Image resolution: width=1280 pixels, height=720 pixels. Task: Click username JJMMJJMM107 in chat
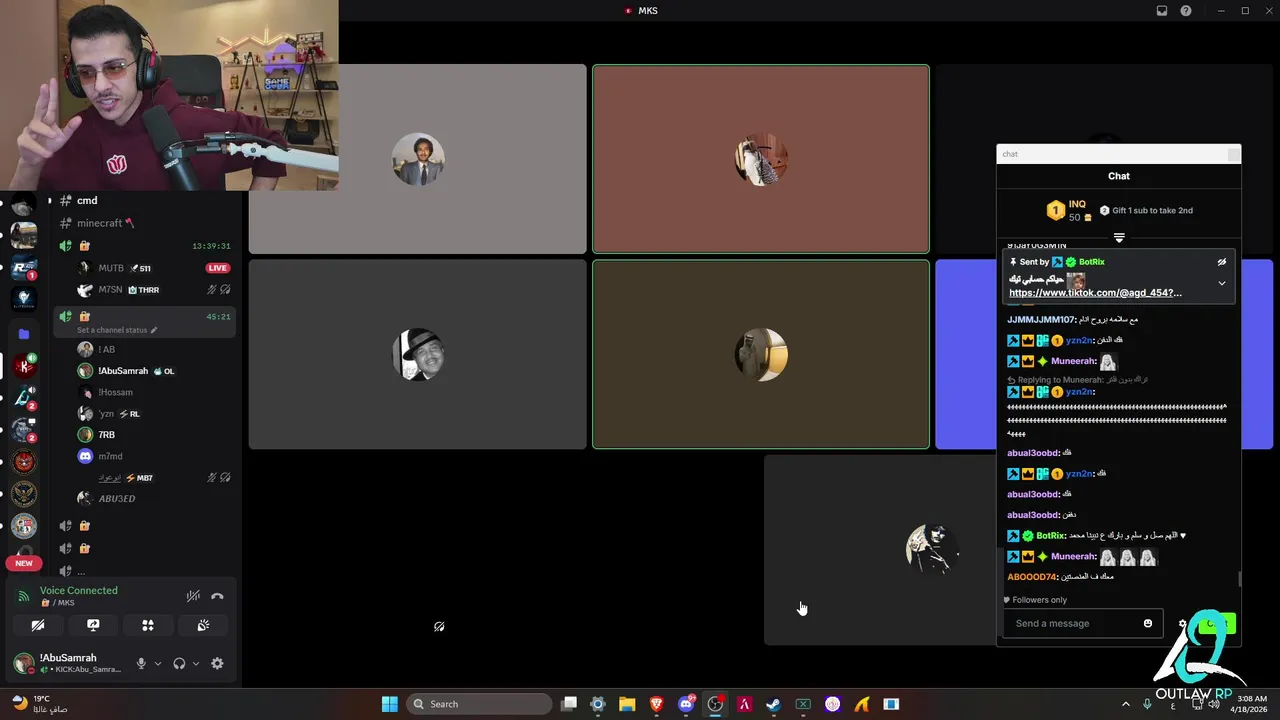tap(1041, 319)
